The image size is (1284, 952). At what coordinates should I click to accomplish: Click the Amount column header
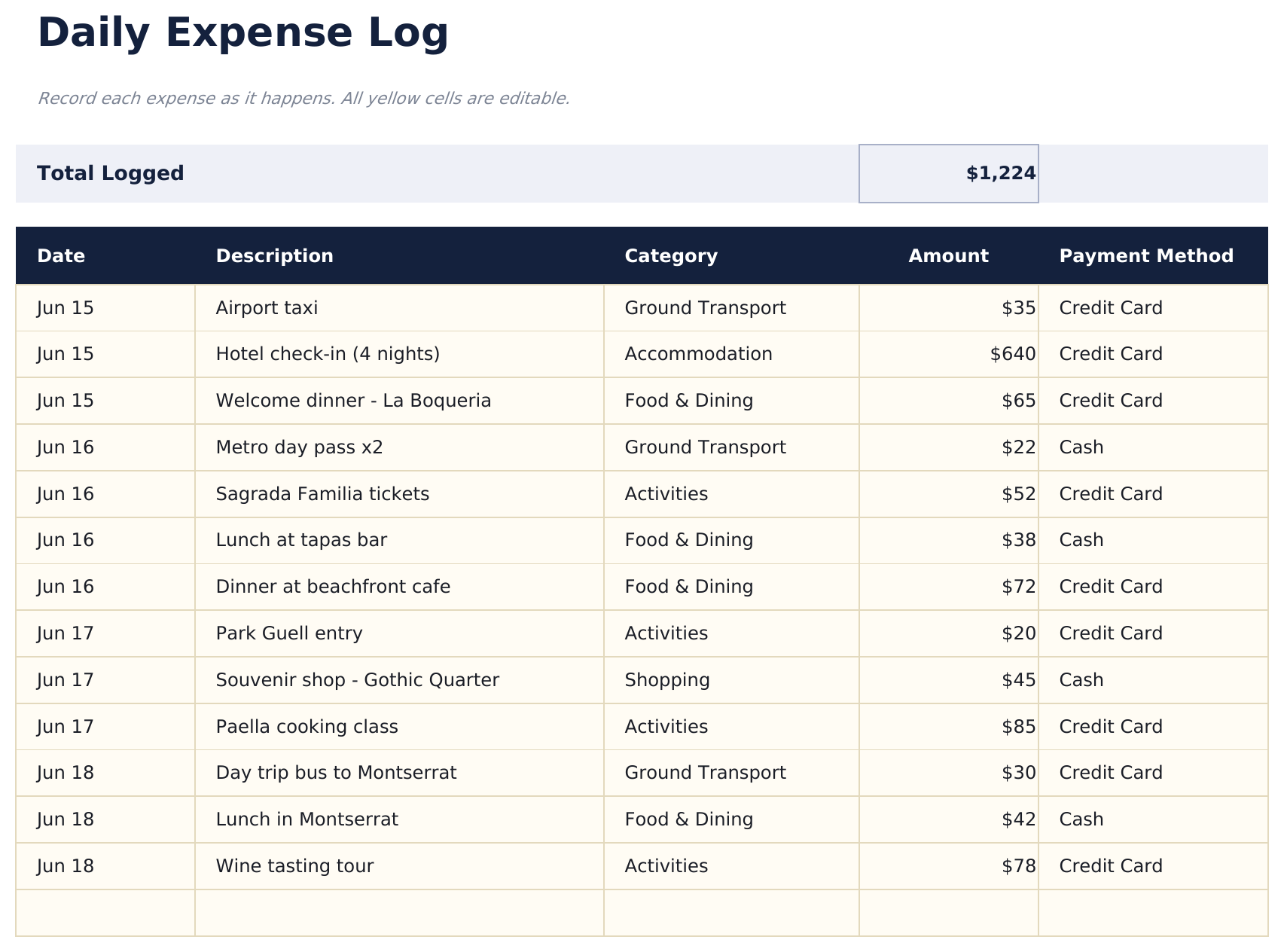coord(948,256)
